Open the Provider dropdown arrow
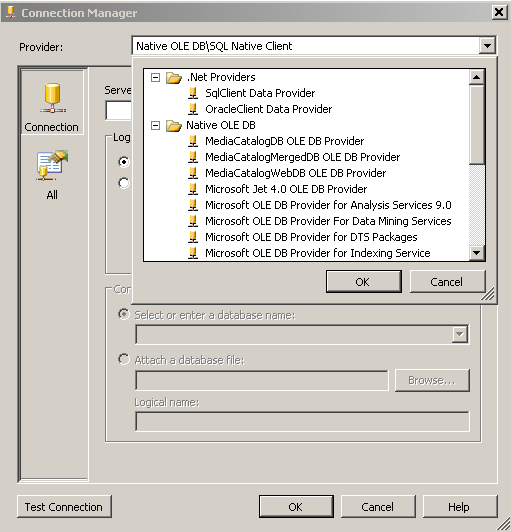 [487, 46]
